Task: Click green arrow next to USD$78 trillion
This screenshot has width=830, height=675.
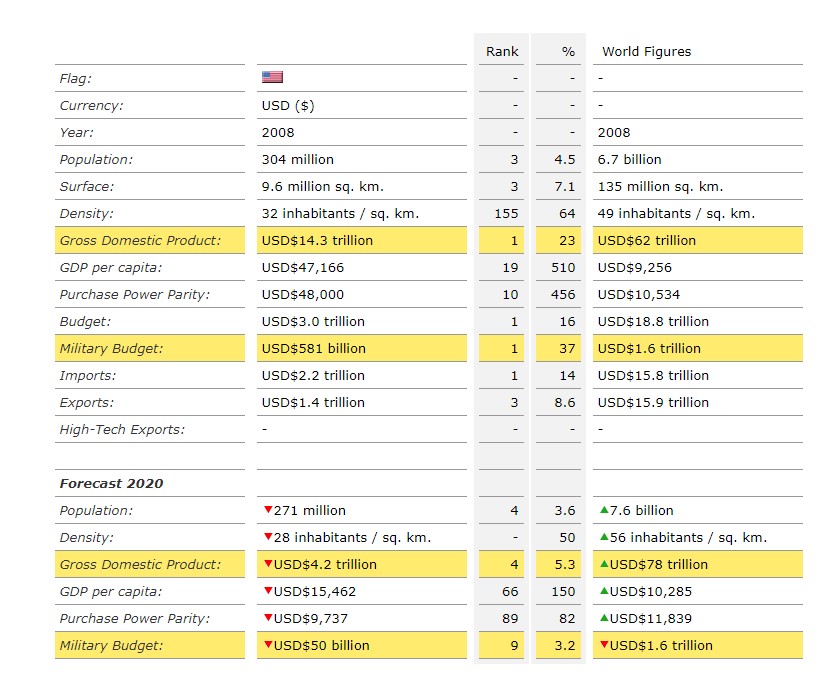Action: point(603,564)
